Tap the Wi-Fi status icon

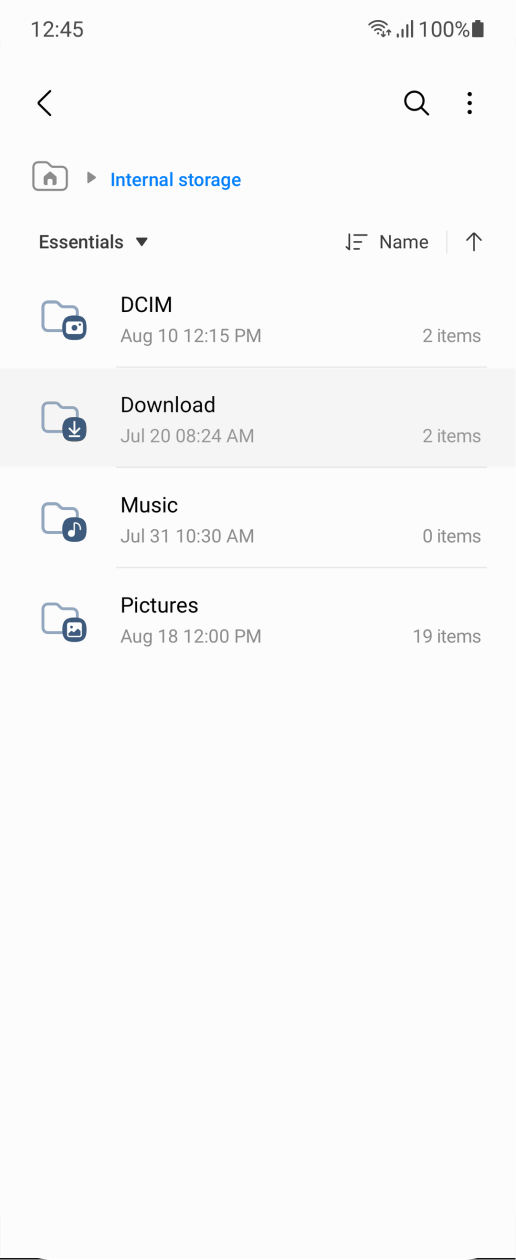tap(379, 29)
